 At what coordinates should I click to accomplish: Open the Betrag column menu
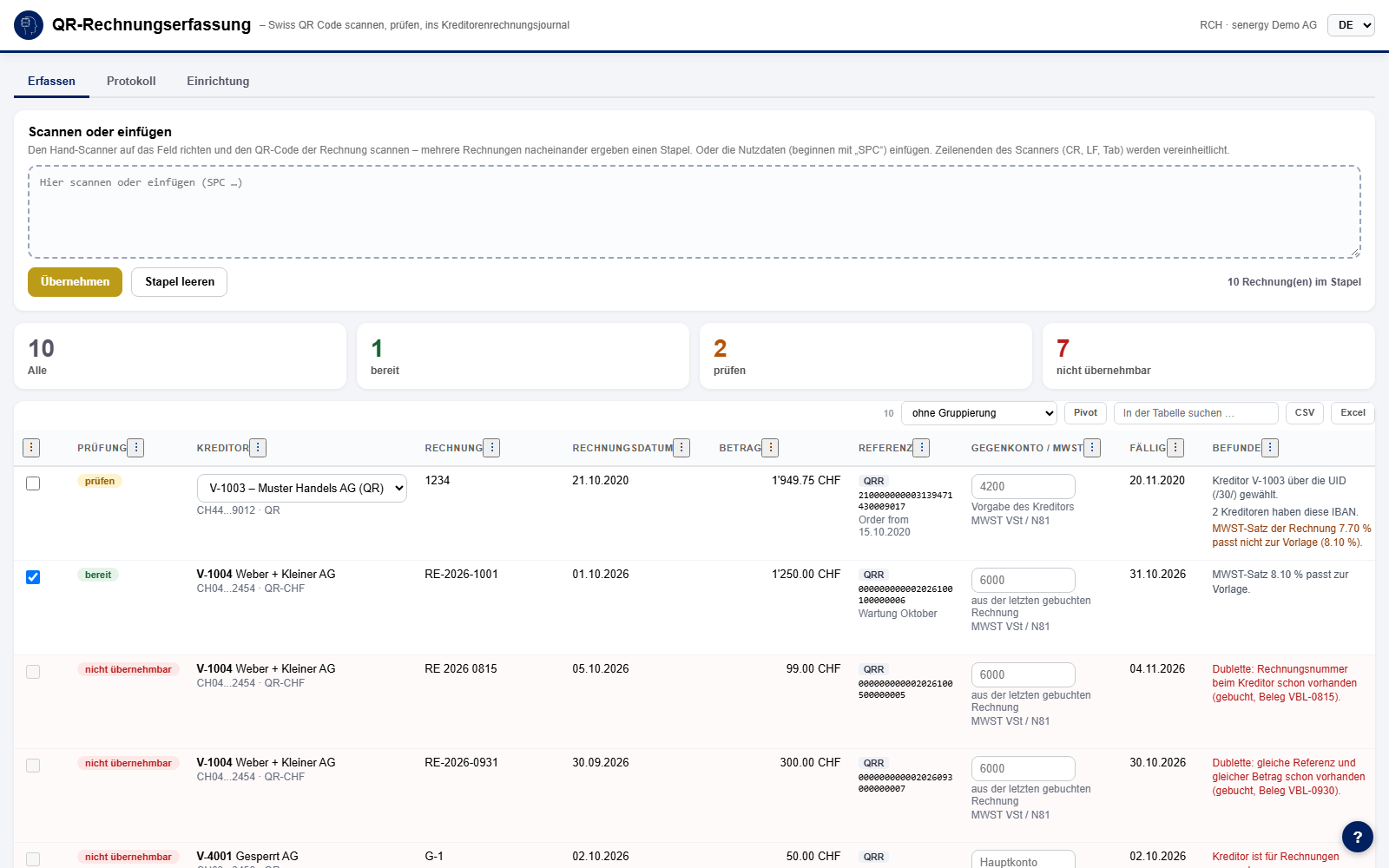770,448
